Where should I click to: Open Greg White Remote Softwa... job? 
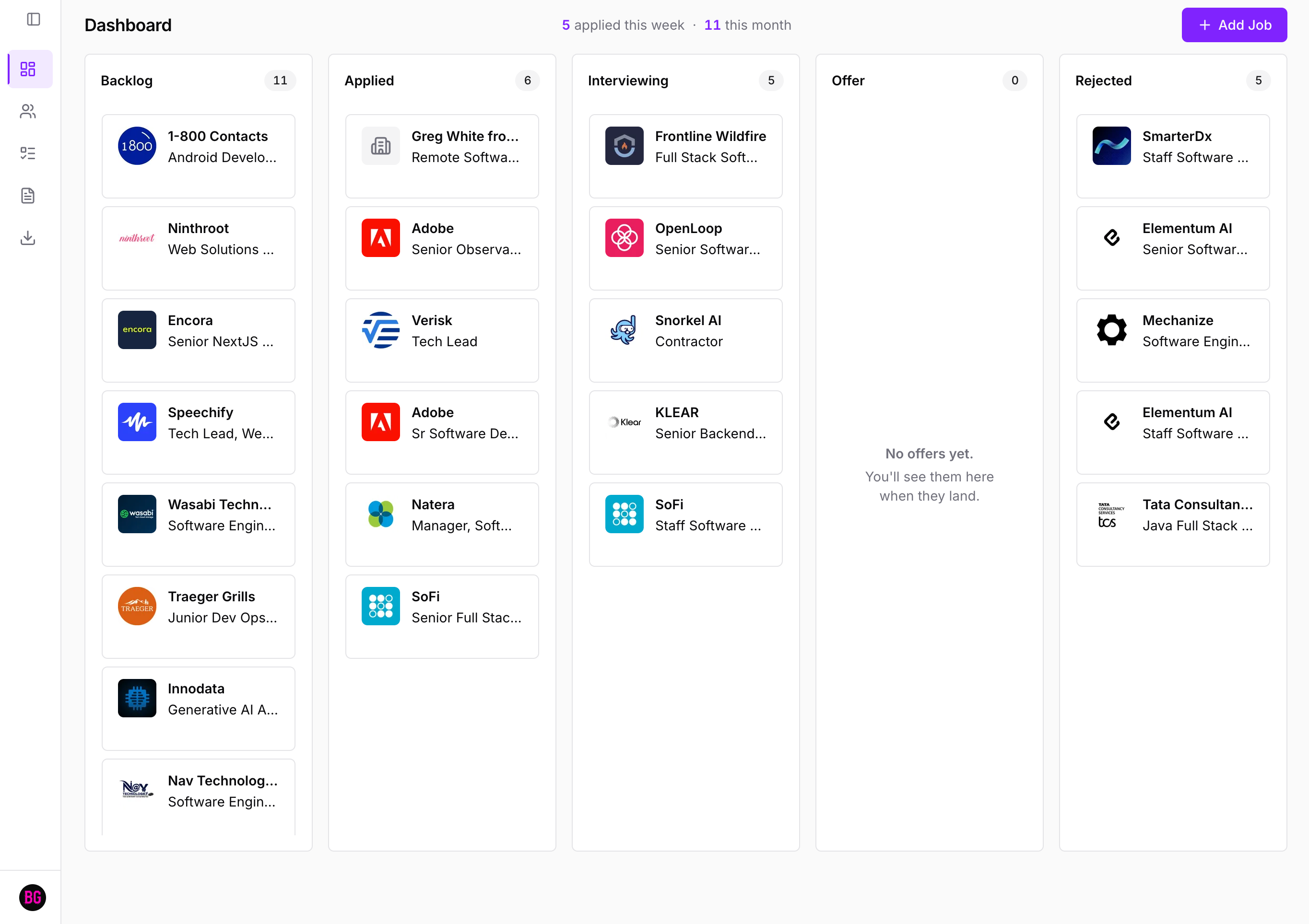click(x=442, y=156)
